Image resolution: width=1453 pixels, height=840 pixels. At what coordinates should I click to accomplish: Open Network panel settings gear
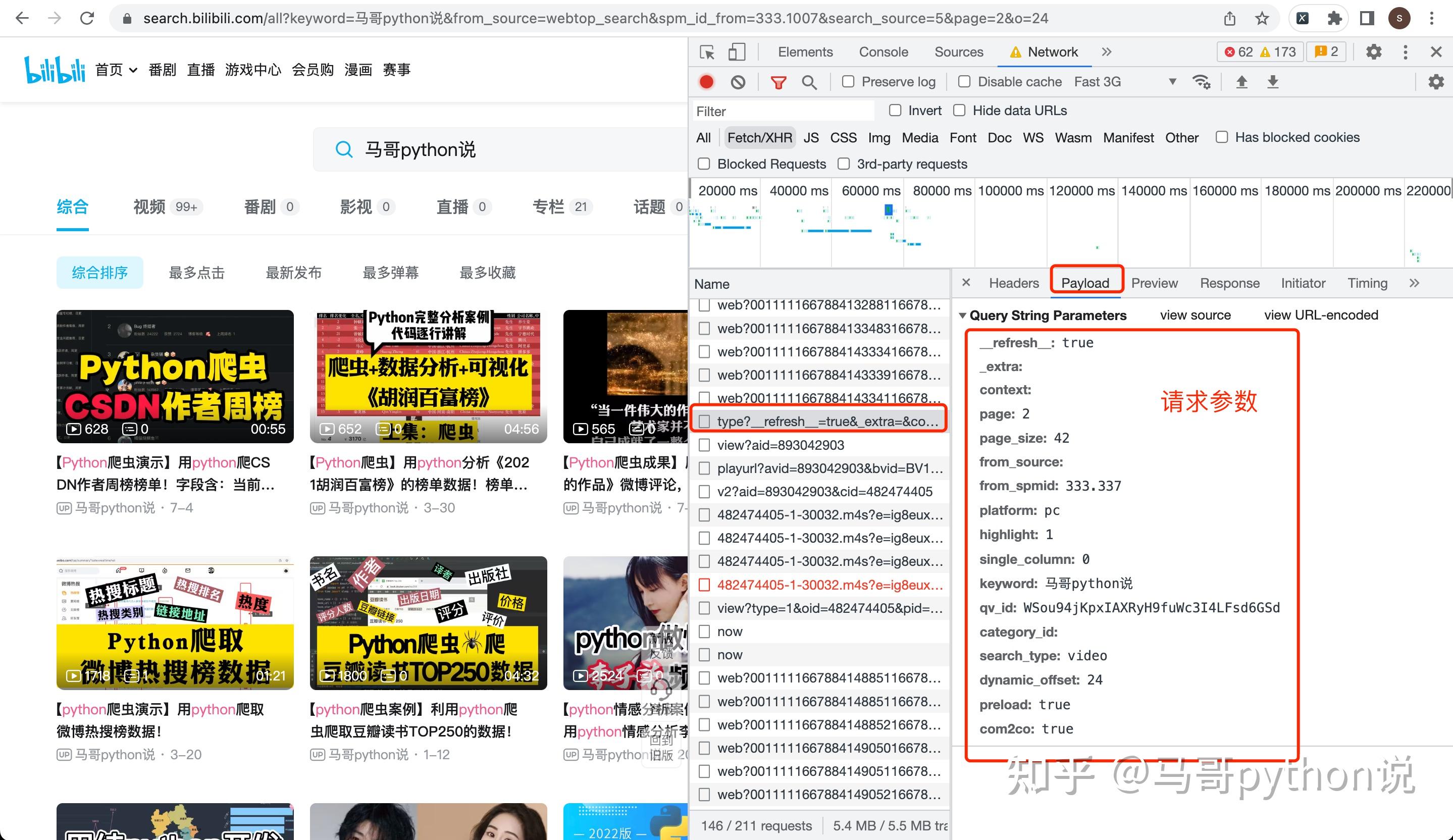point(1436,82)
